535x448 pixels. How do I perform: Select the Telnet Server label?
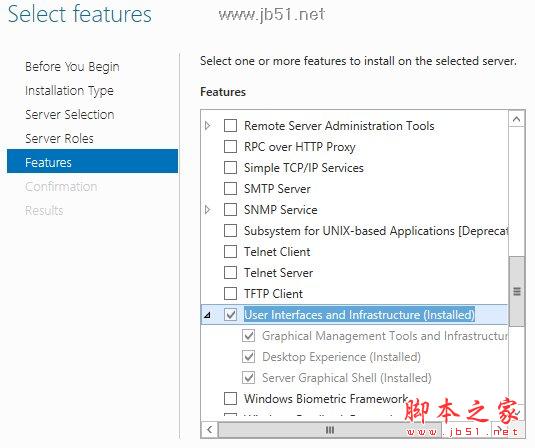(278, 273)
